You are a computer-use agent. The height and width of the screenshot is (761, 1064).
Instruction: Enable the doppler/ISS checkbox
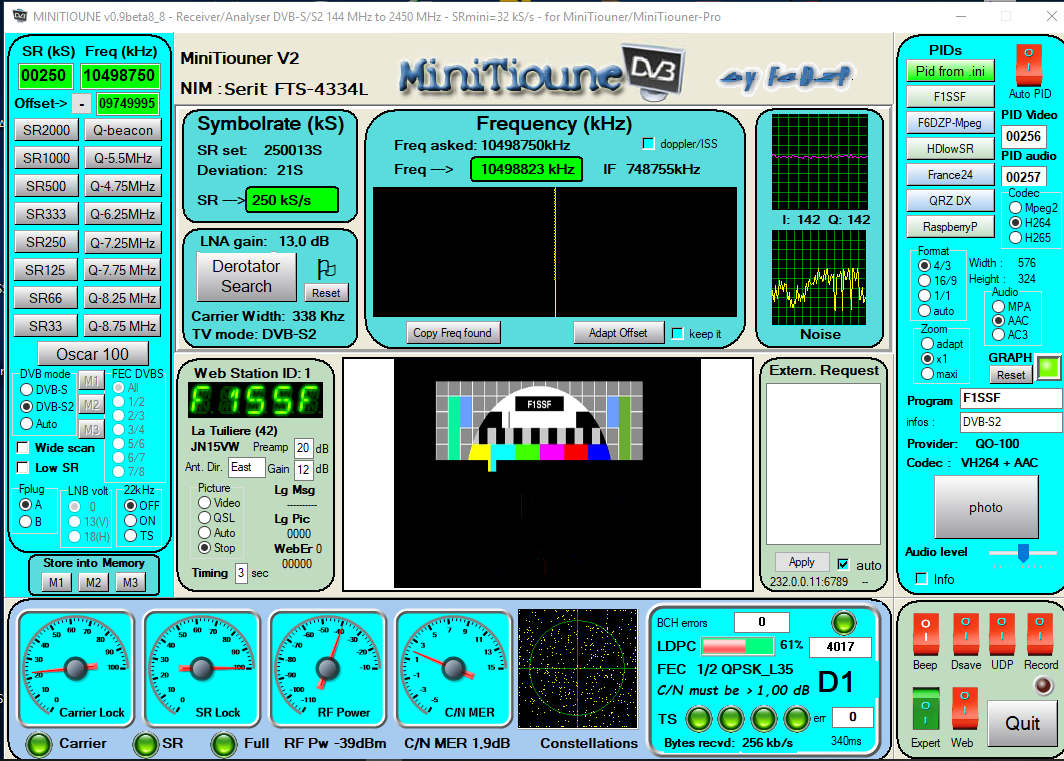coord(648,144)
